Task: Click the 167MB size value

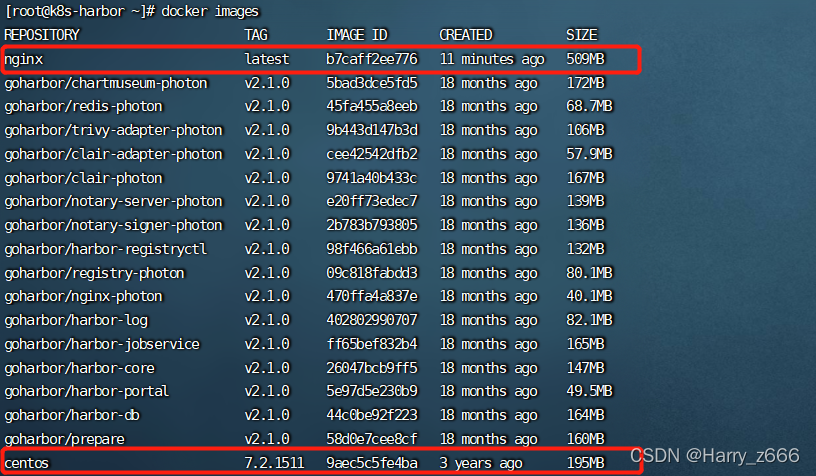Action: (585, 178)
